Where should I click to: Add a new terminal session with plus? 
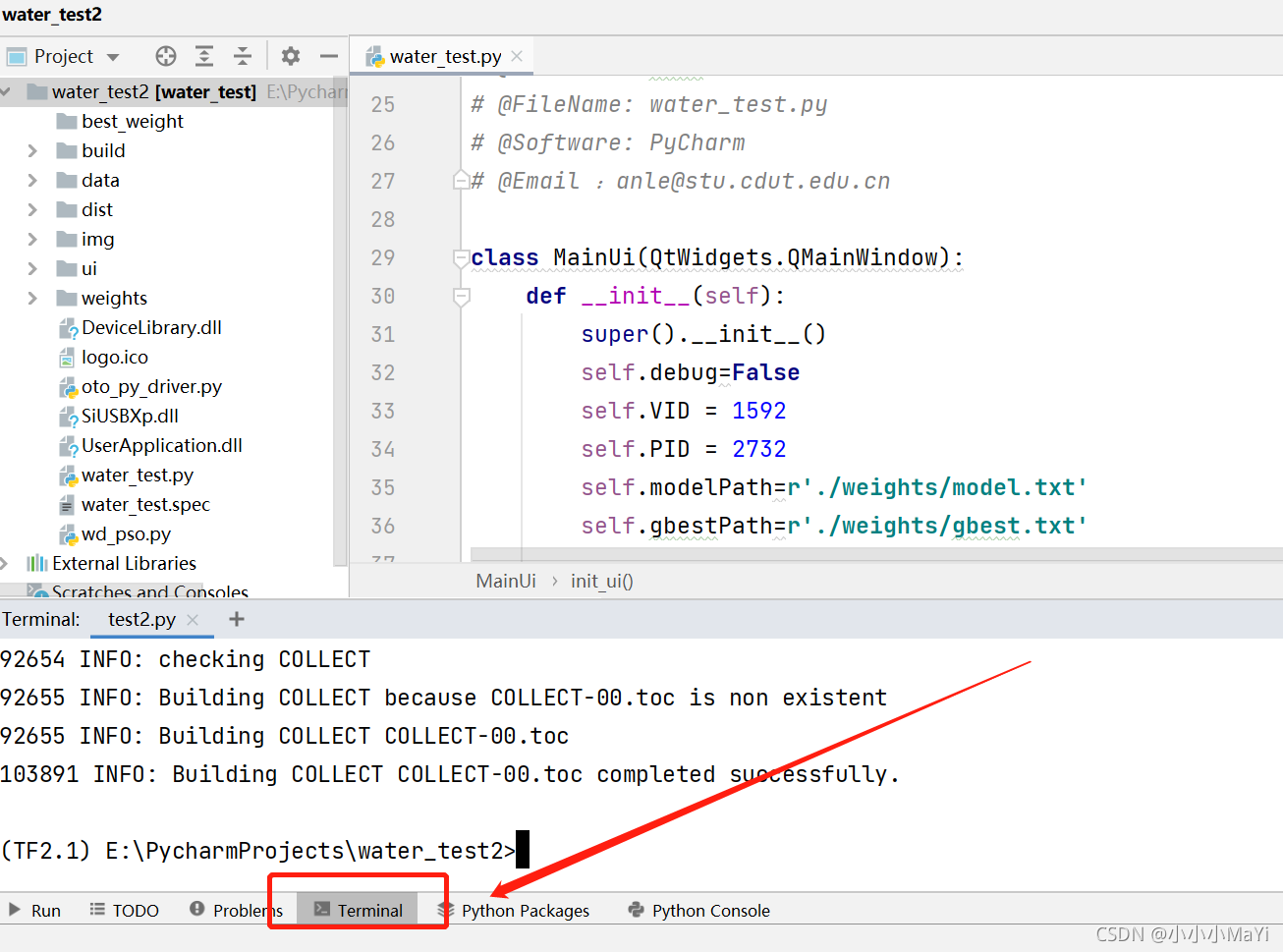coord(237,619)
